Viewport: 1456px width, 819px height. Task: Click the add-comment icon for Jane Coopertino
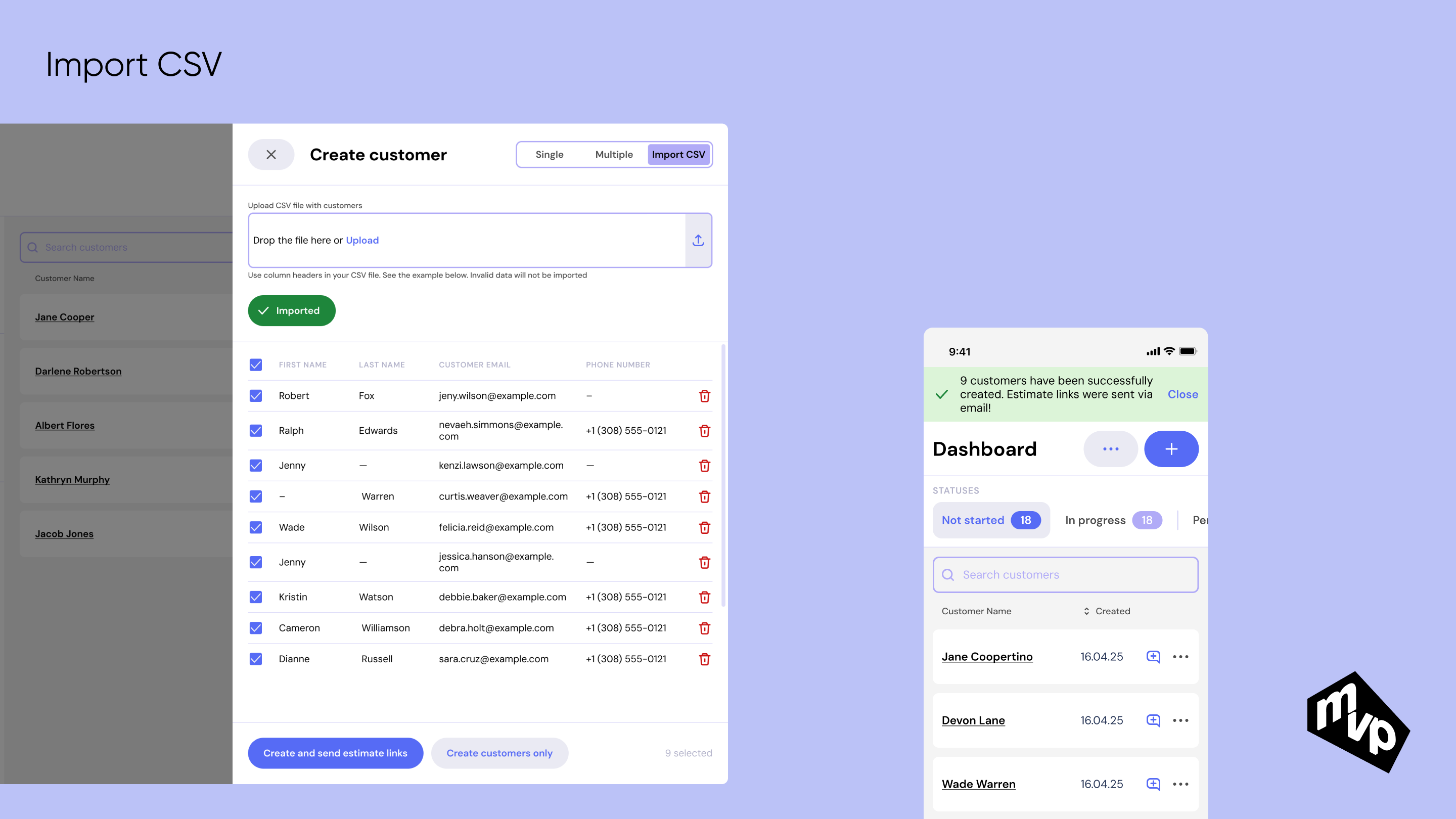1153,656
